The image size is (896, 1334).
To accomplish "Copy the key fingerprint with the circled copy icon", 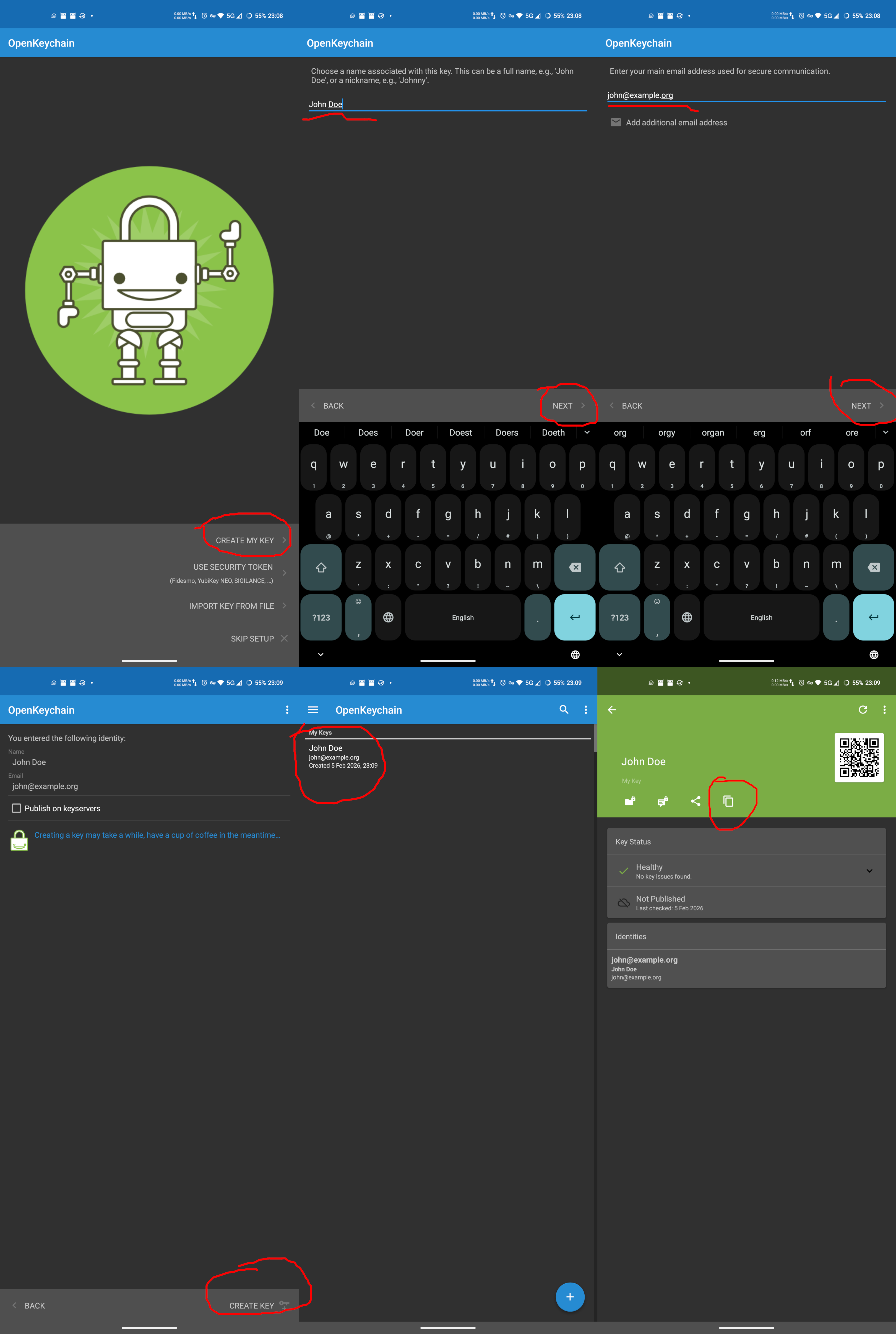I will pyautogui.click(x=729, y=801).
